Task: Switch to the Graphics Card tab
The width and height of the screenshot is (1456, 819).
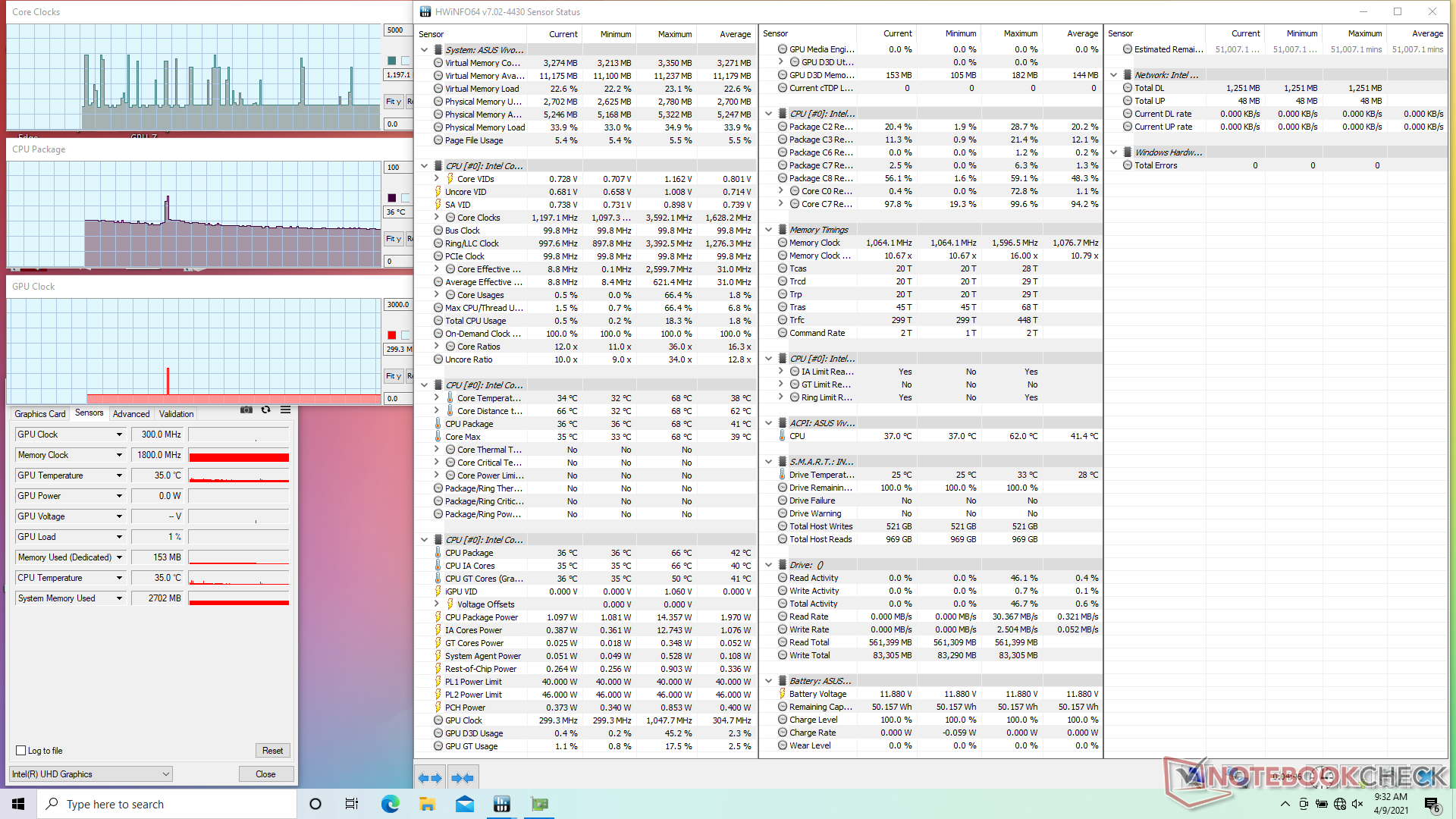Action: 39,414
